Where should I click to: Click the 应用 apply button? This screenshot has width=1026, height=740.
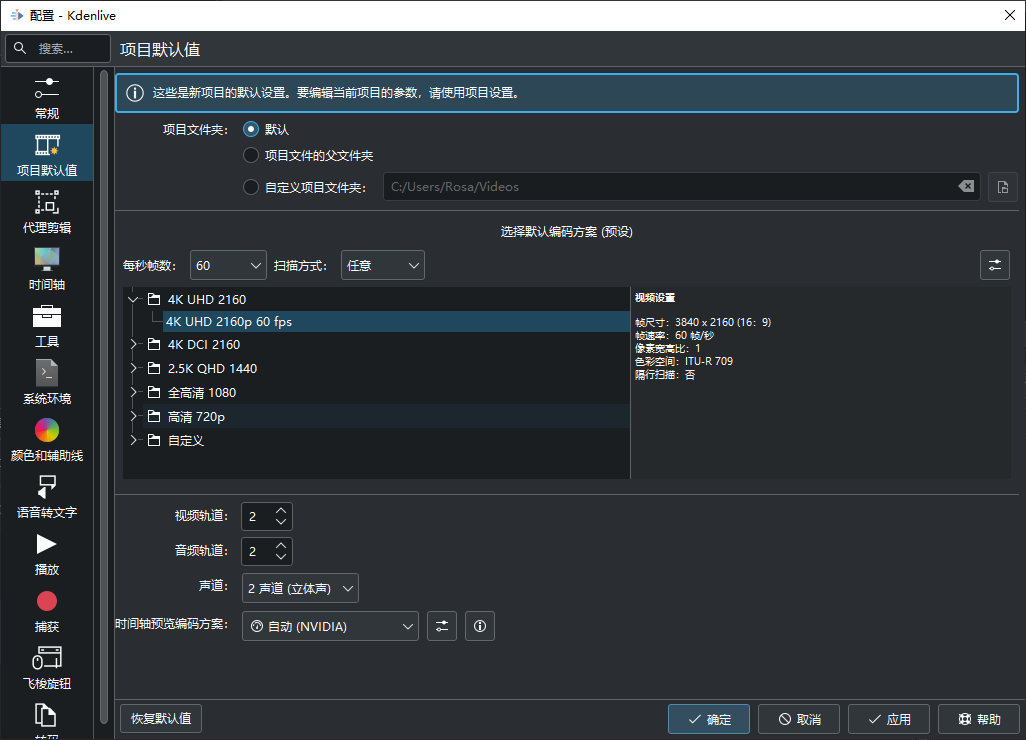point(888,718)
